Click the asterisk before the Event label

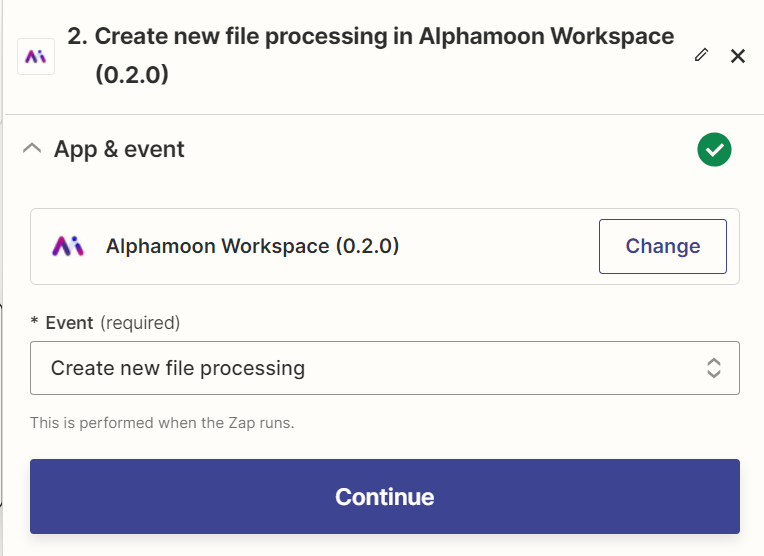[x=35, y=324]
